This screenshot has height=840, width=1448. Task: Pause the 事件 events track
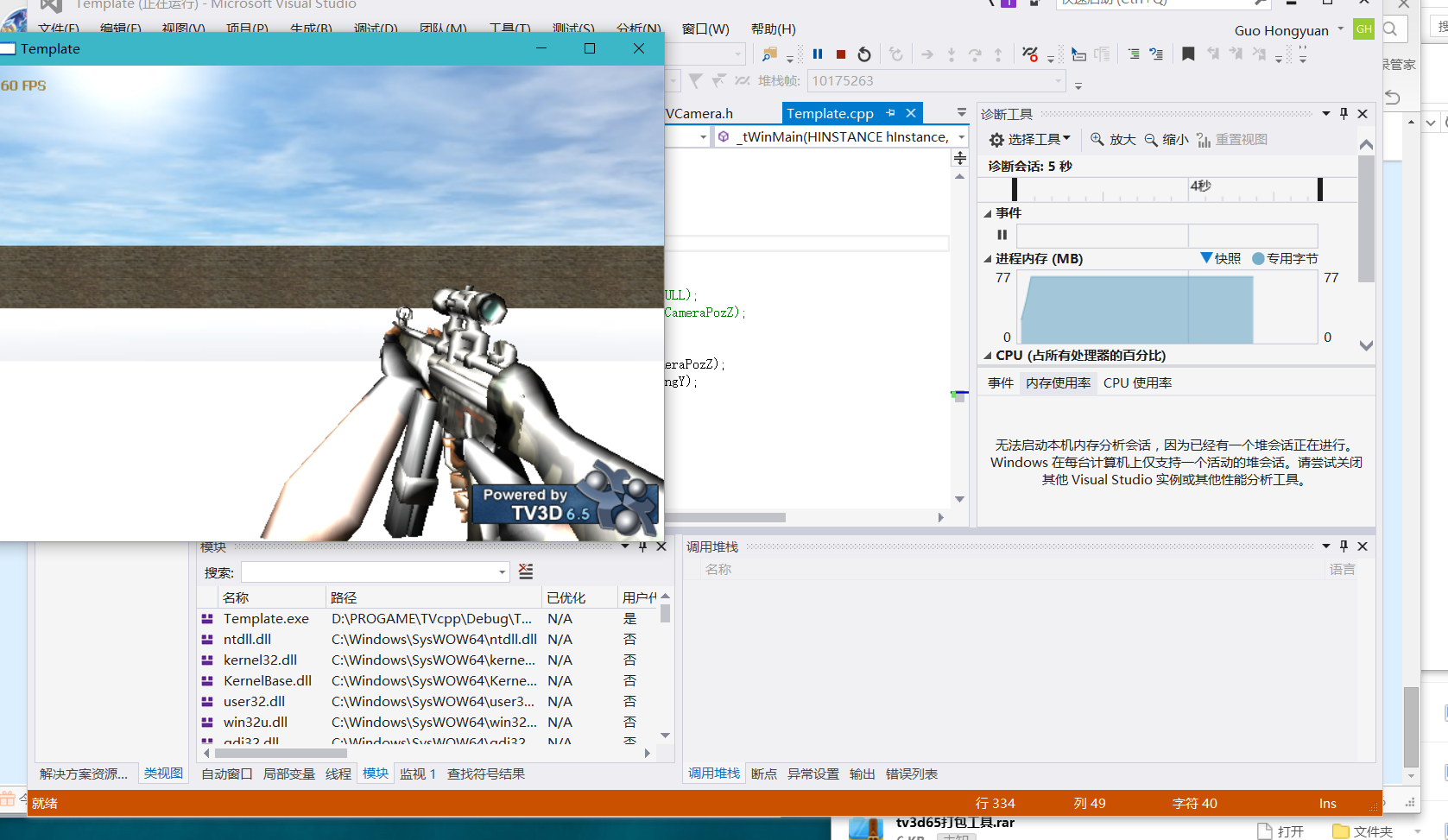pyautogui.click(x=1002, y=235)
